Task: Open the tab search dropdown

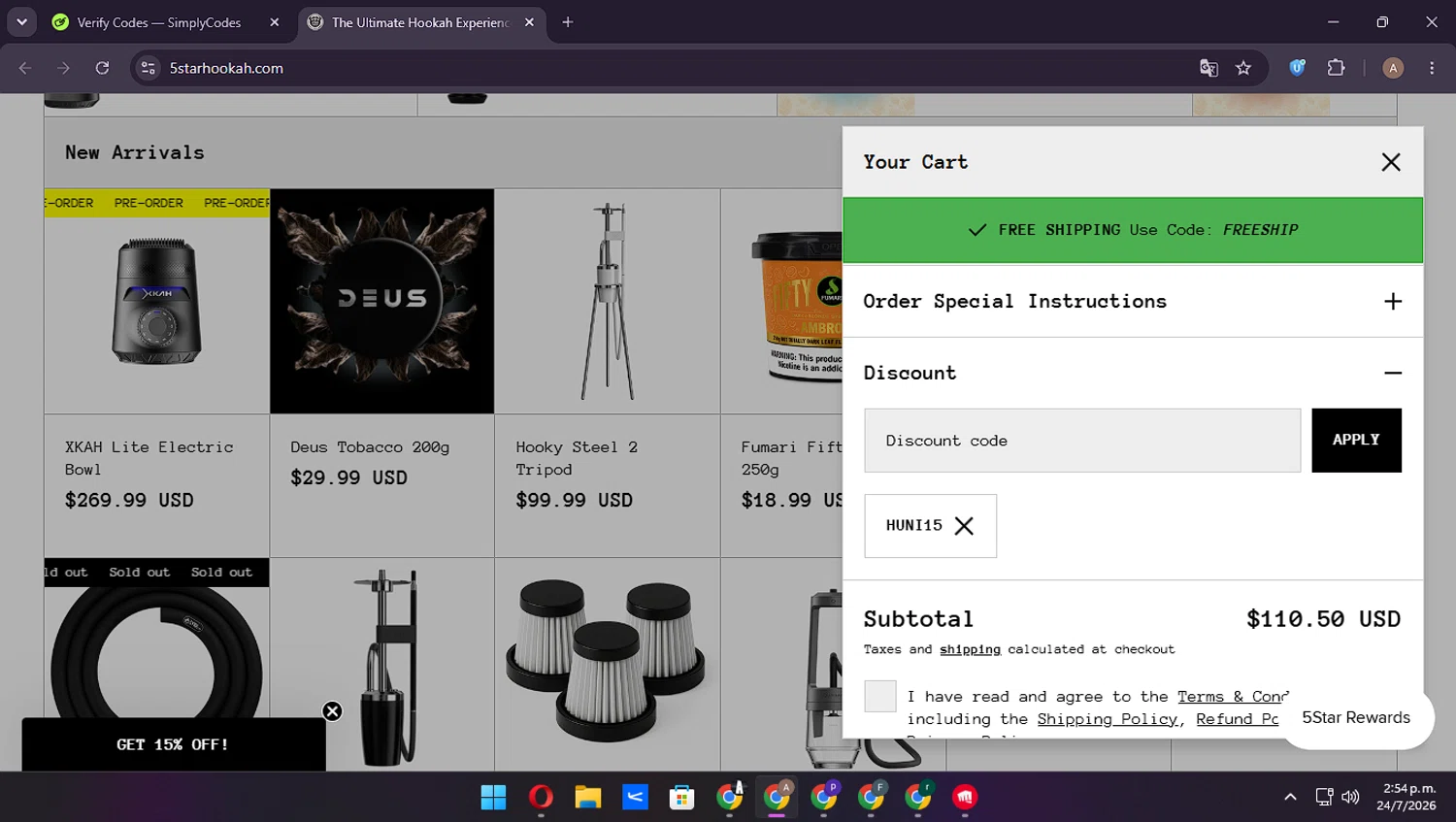Action: [21, 22]
